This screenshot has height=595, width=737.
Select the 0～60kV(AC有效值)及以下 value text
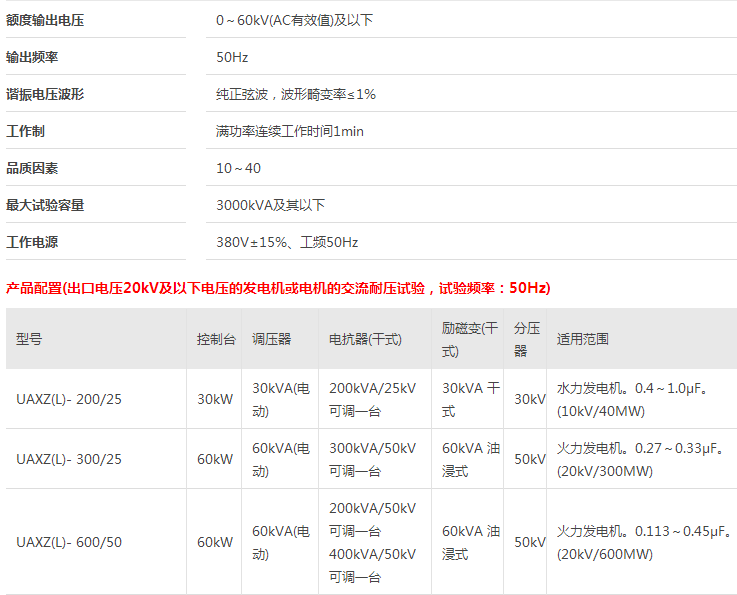pos(294,20)
